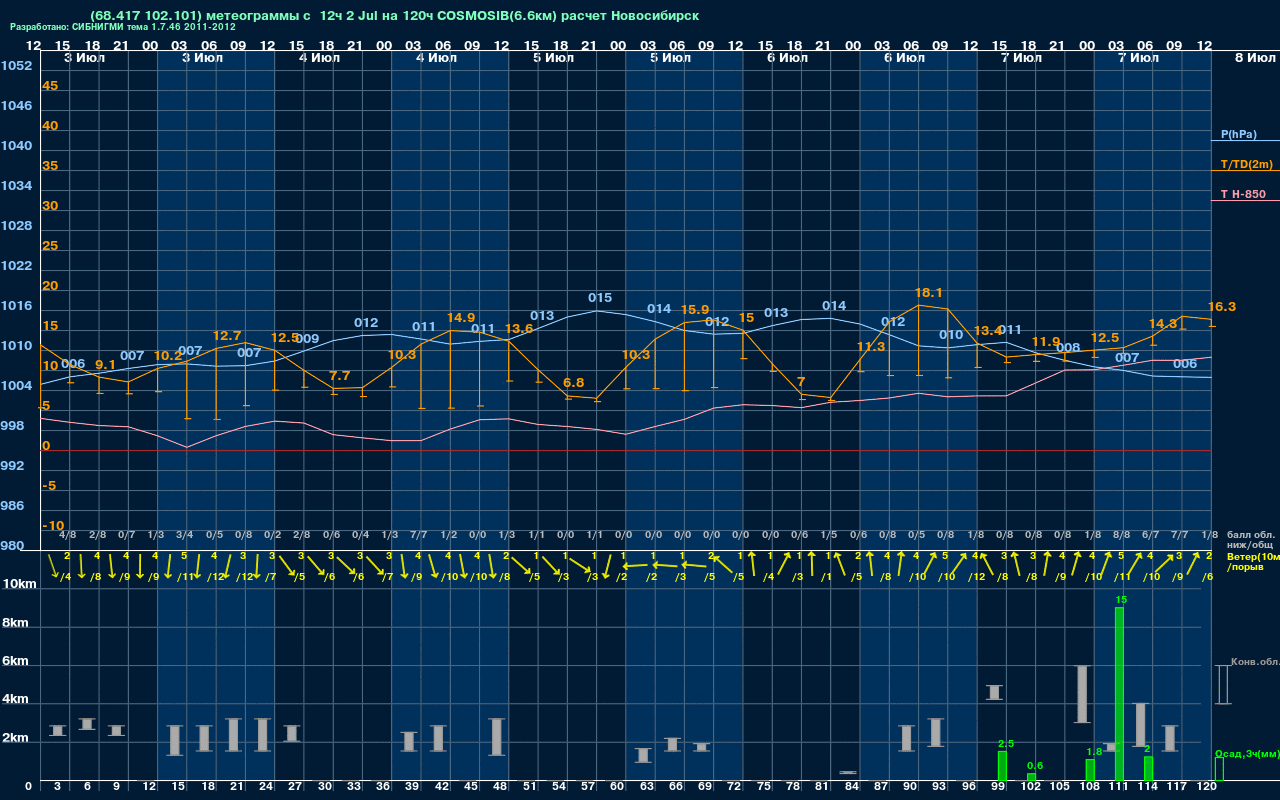Click forecast hour 84 on bottom axis
This screenshot has height=800, width=1280.
coord(852,787)
